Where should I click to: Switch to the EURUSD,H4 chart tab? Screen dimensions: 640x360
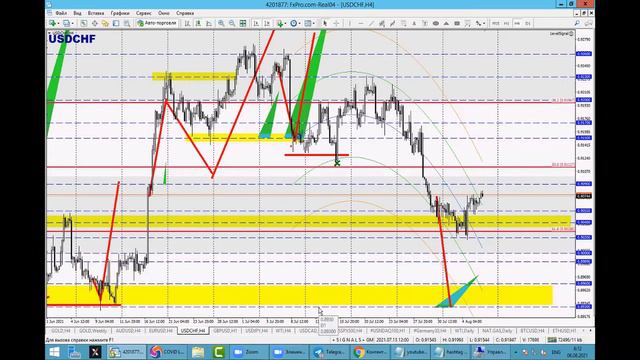tap(161, 331)
